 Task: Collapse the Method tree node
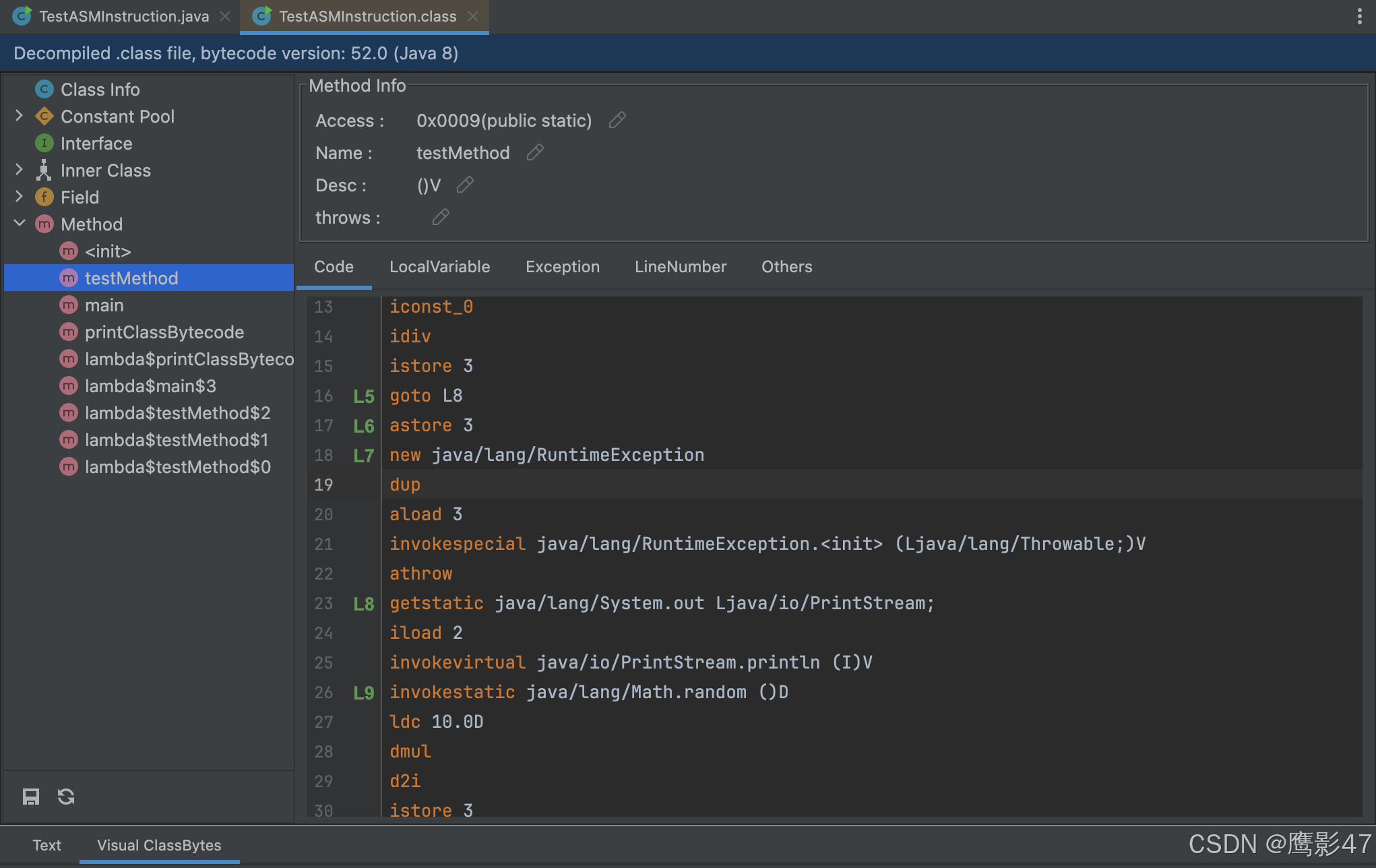(19, 223)
